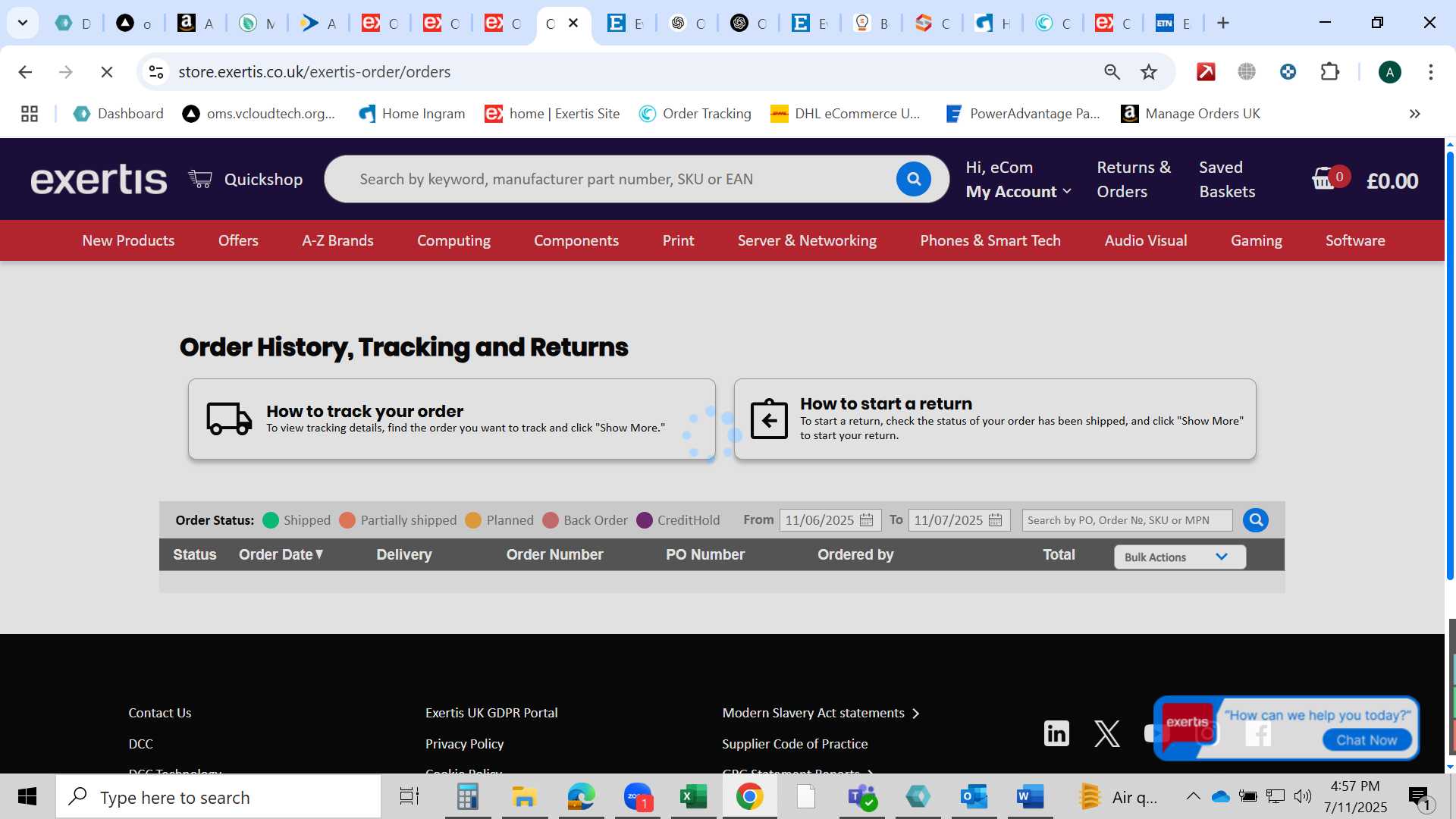Open Order Tracking bookmark
The height and width of the screenshot is (819, 1456).
pyautogui.click(x=695, y=114)
